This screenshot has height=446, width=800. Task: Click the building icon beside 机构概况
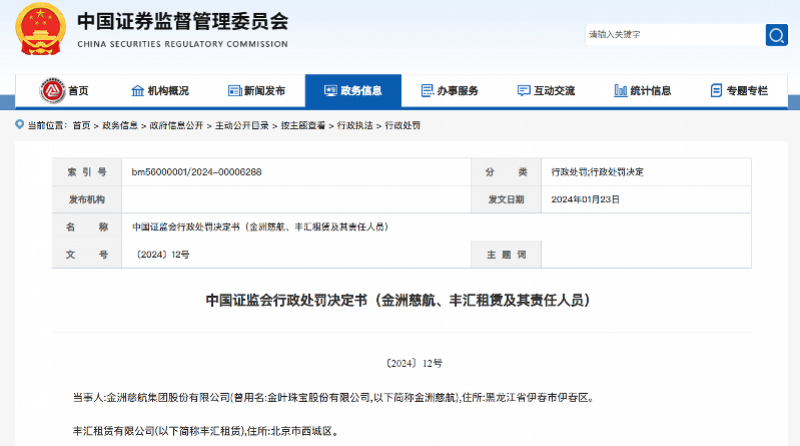click(x=138, y=91)
